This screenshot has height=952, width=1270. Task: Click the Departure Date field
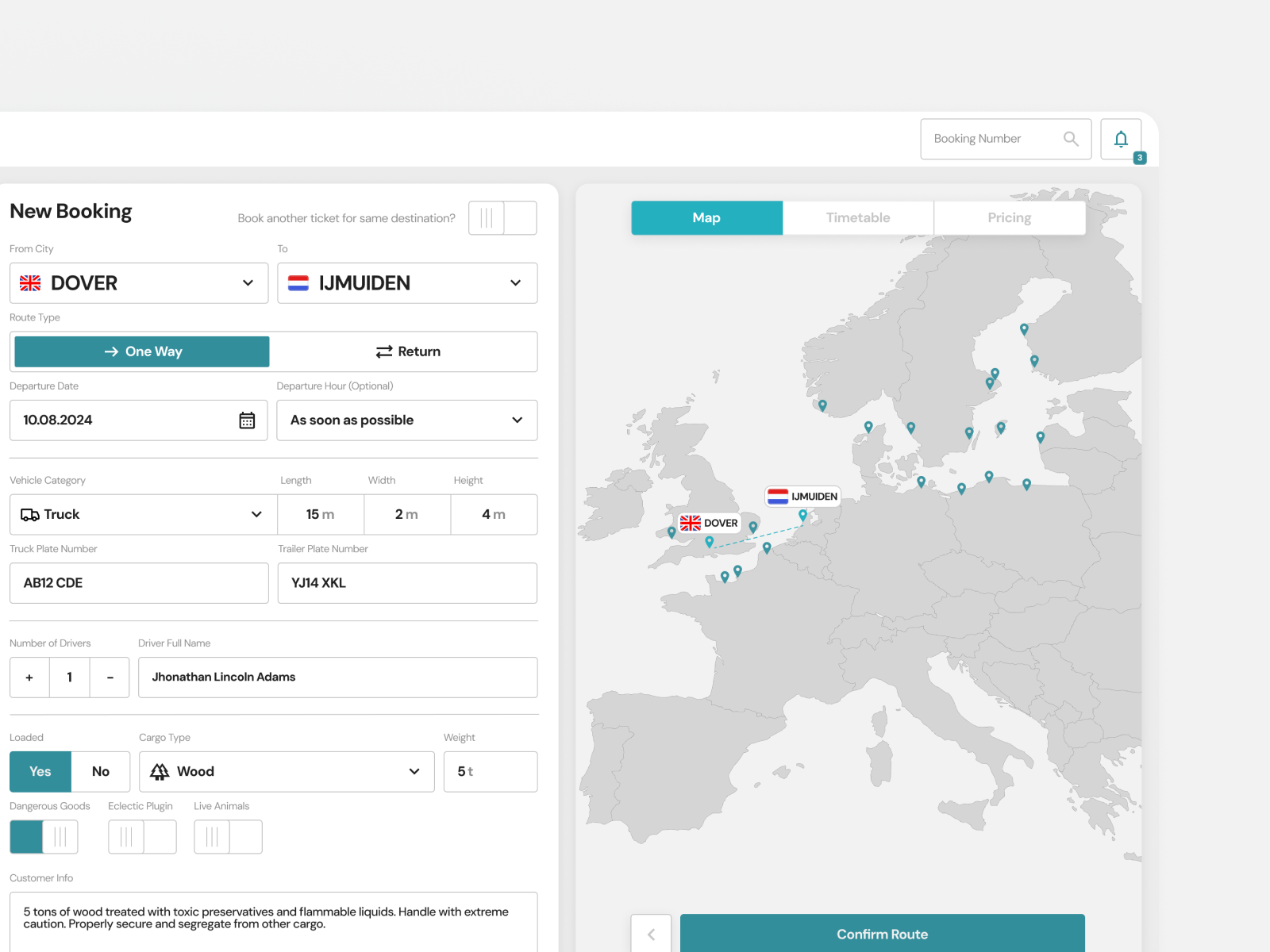139,420
